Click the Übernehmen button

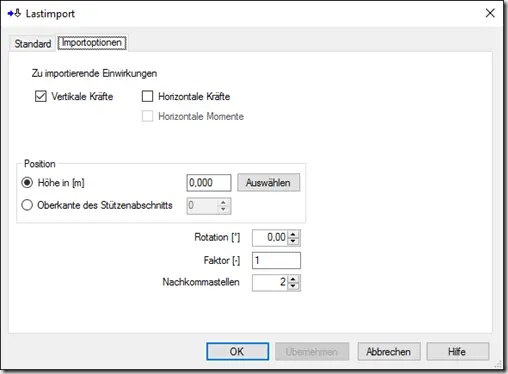click(x=312, y=351)
